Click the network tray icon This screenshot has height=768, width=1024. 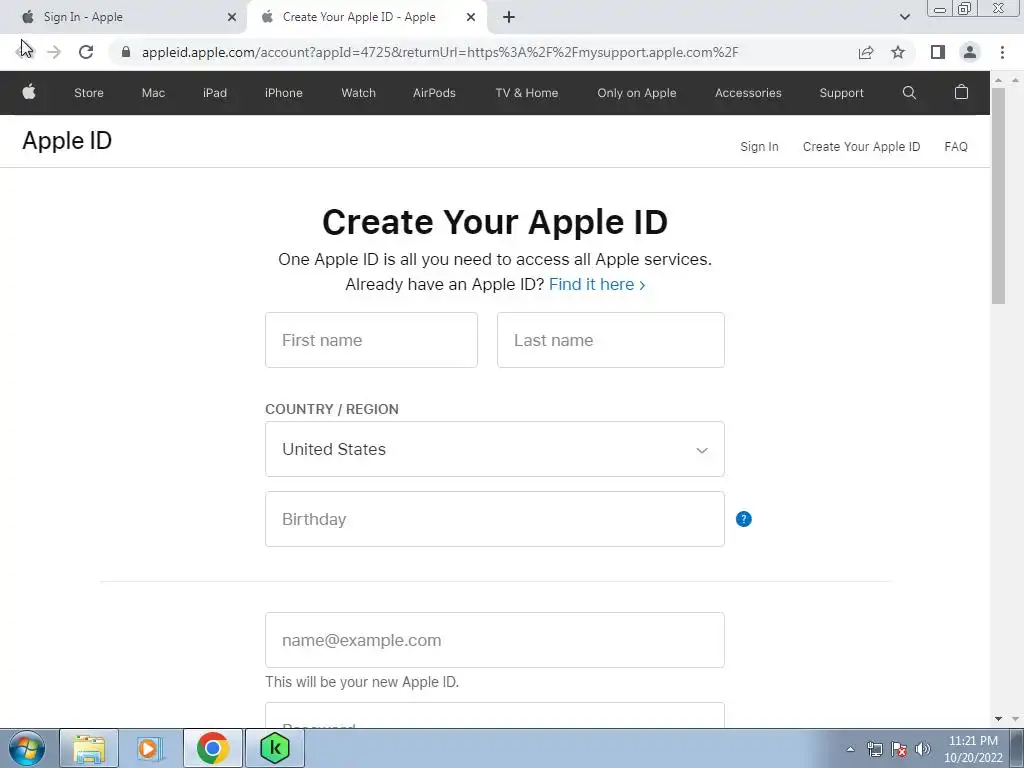coord(874,749)
